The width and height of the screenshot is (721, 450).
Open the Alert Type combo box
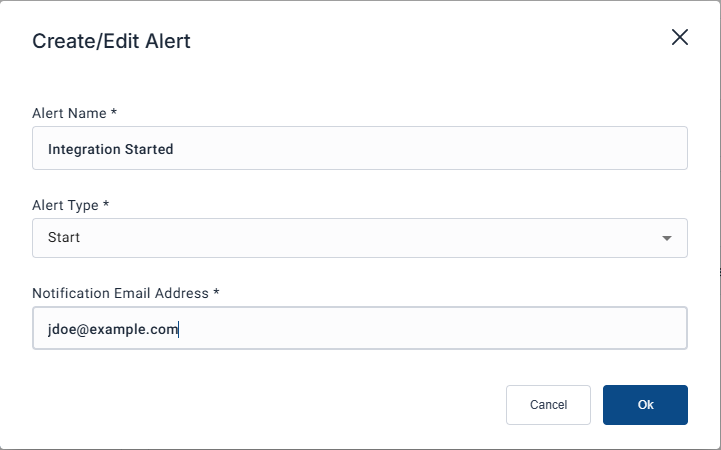pos(360,238)
